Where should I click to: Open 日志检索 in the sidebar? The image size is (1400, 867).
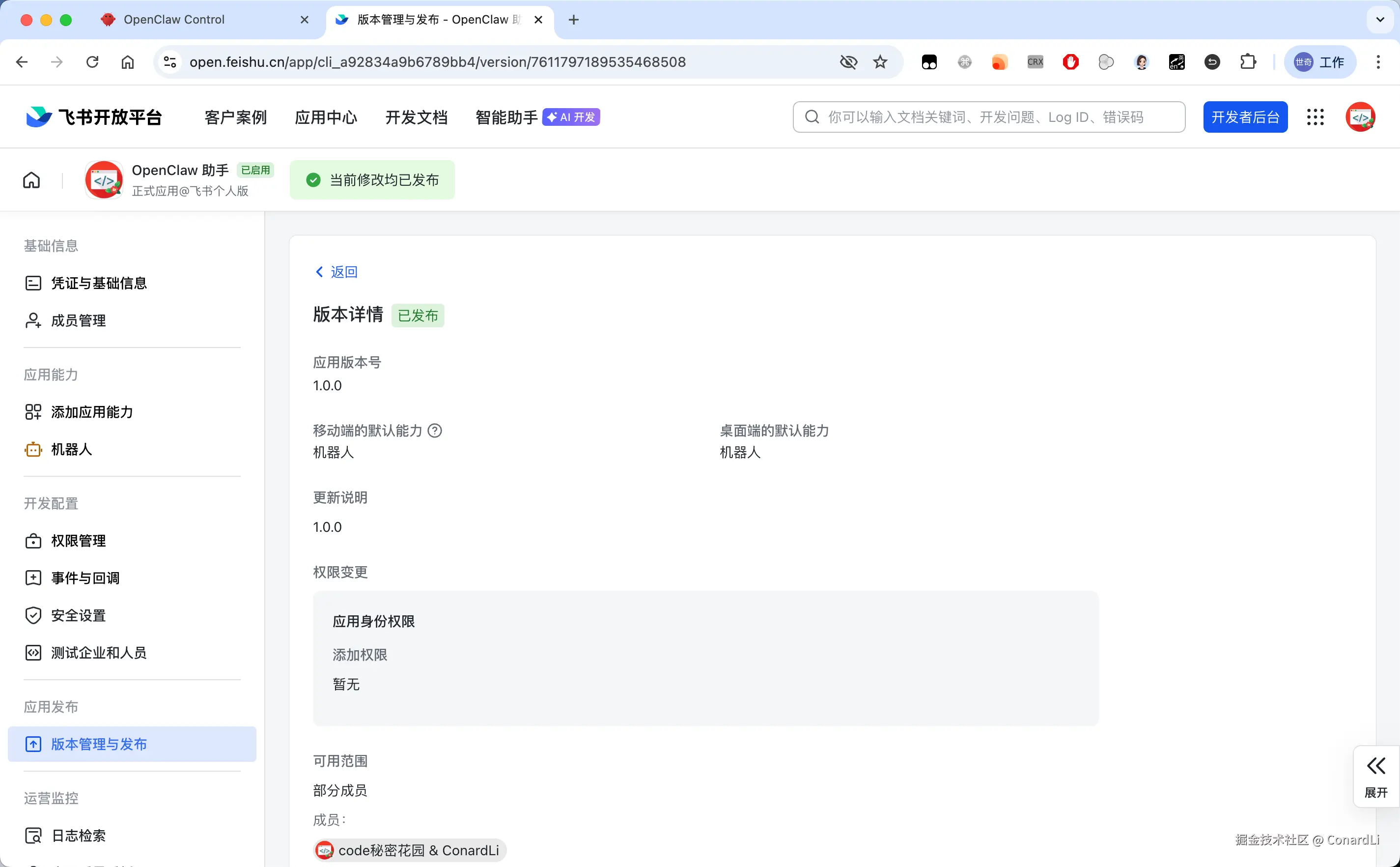tap(78, 835)
